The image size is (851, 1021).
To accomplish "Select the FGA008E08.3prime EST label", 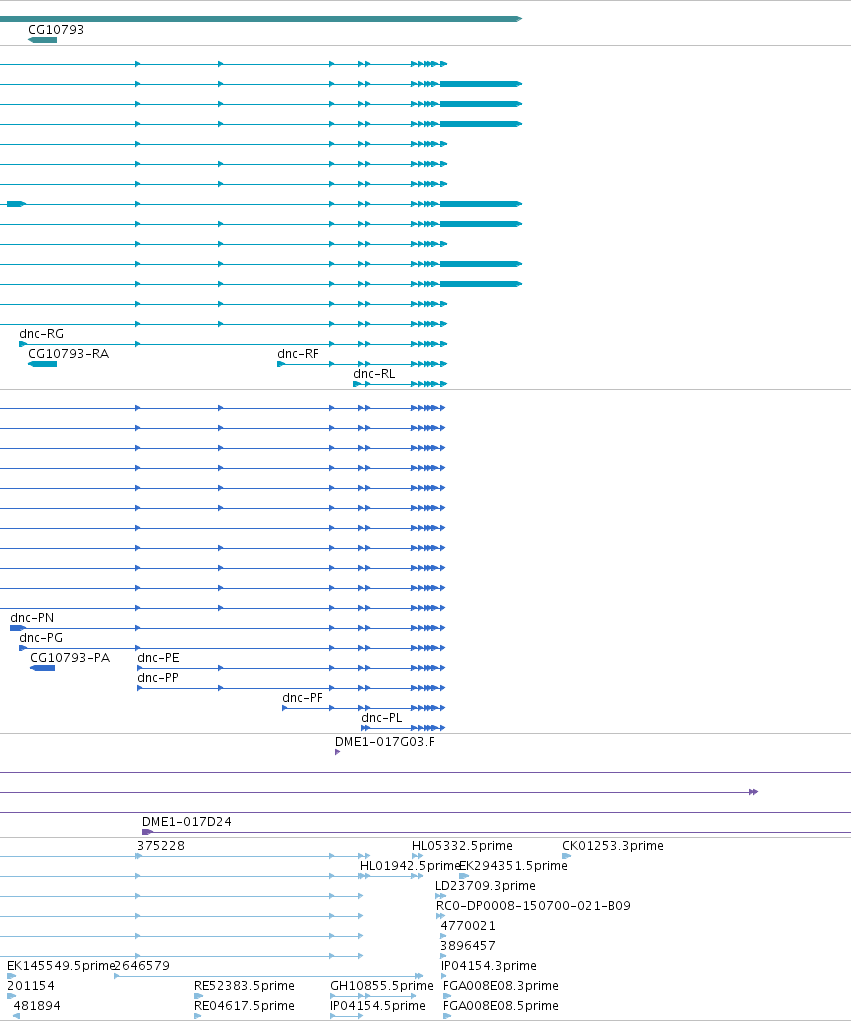I will [x=501, y=986].
